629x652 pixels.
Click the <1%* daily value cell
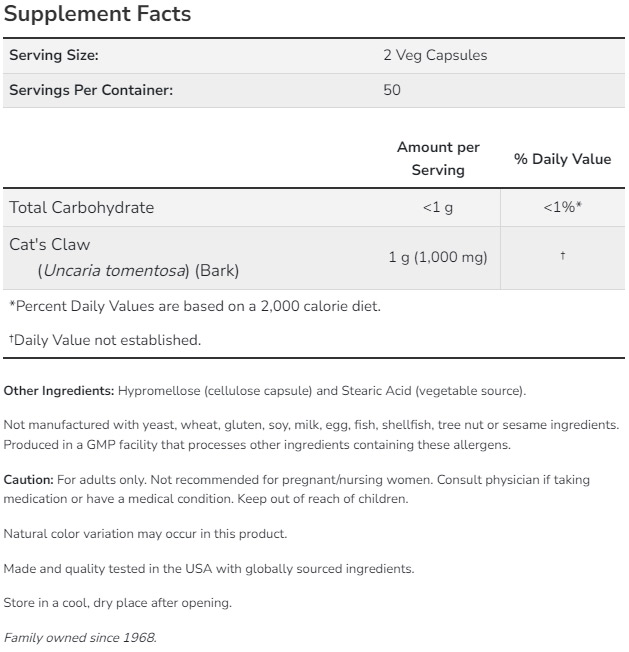(562, 207)
